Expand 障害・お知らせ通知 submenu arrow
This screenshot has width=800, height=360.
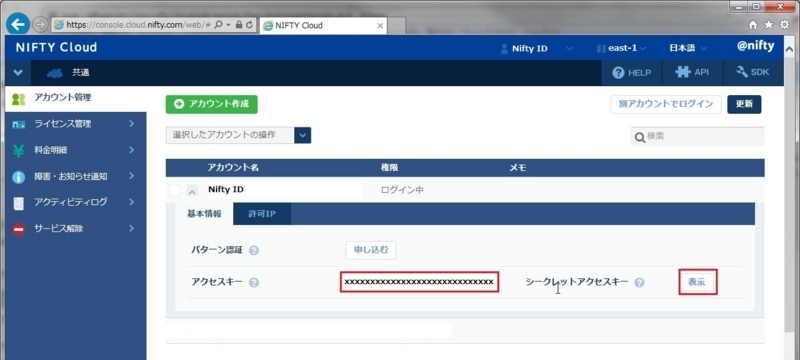pos(131,176)
